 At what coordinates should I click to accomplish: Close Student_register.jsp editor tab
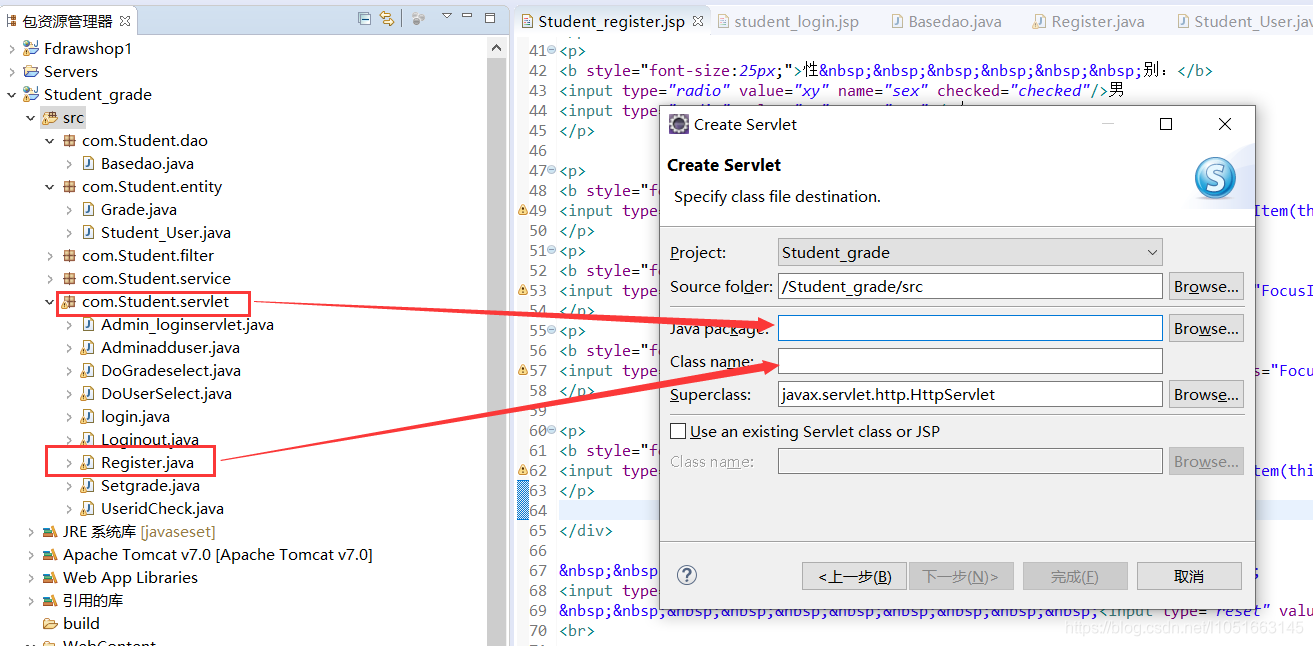coord(697,21)
